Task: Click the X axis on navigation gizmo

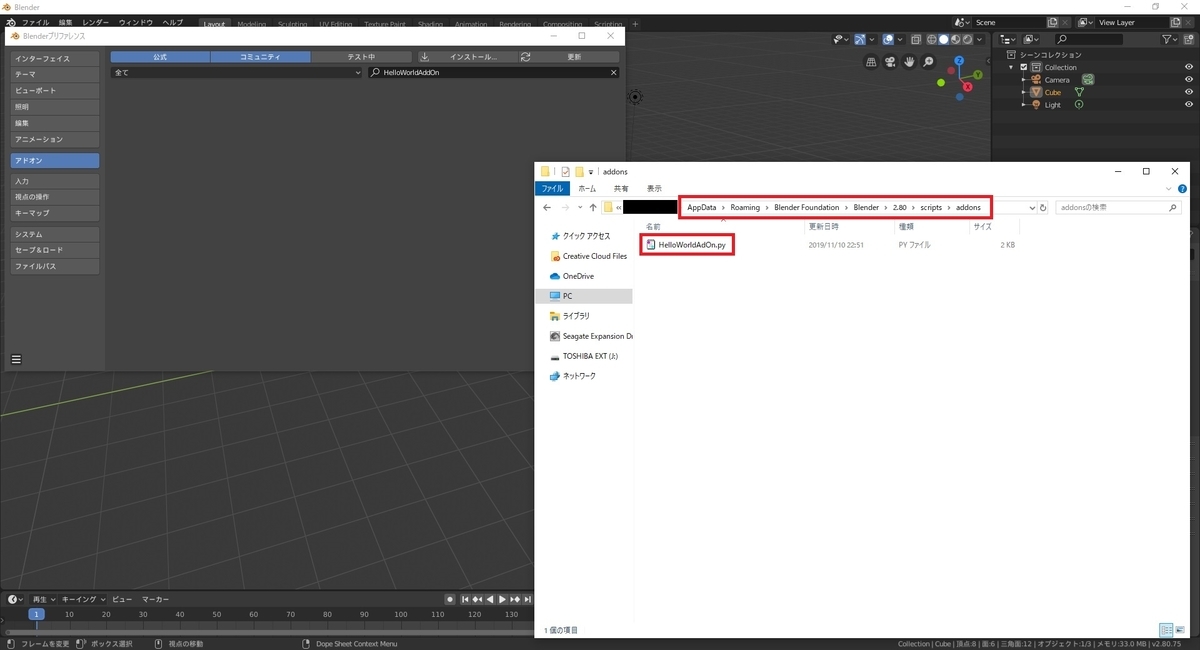Action: [x=968, y=87]
